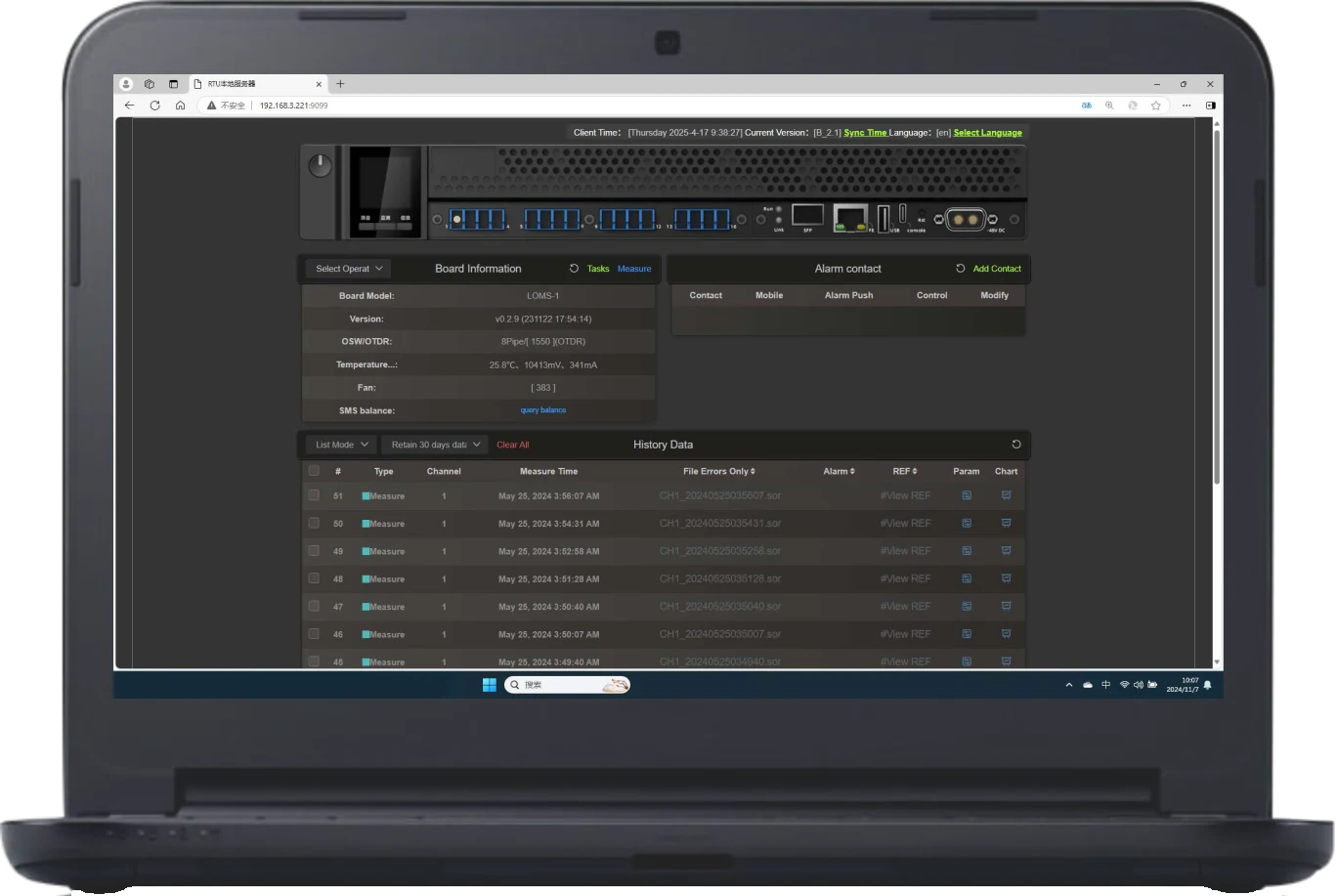Open Tasks in Board Information header

tap(598, 269)
